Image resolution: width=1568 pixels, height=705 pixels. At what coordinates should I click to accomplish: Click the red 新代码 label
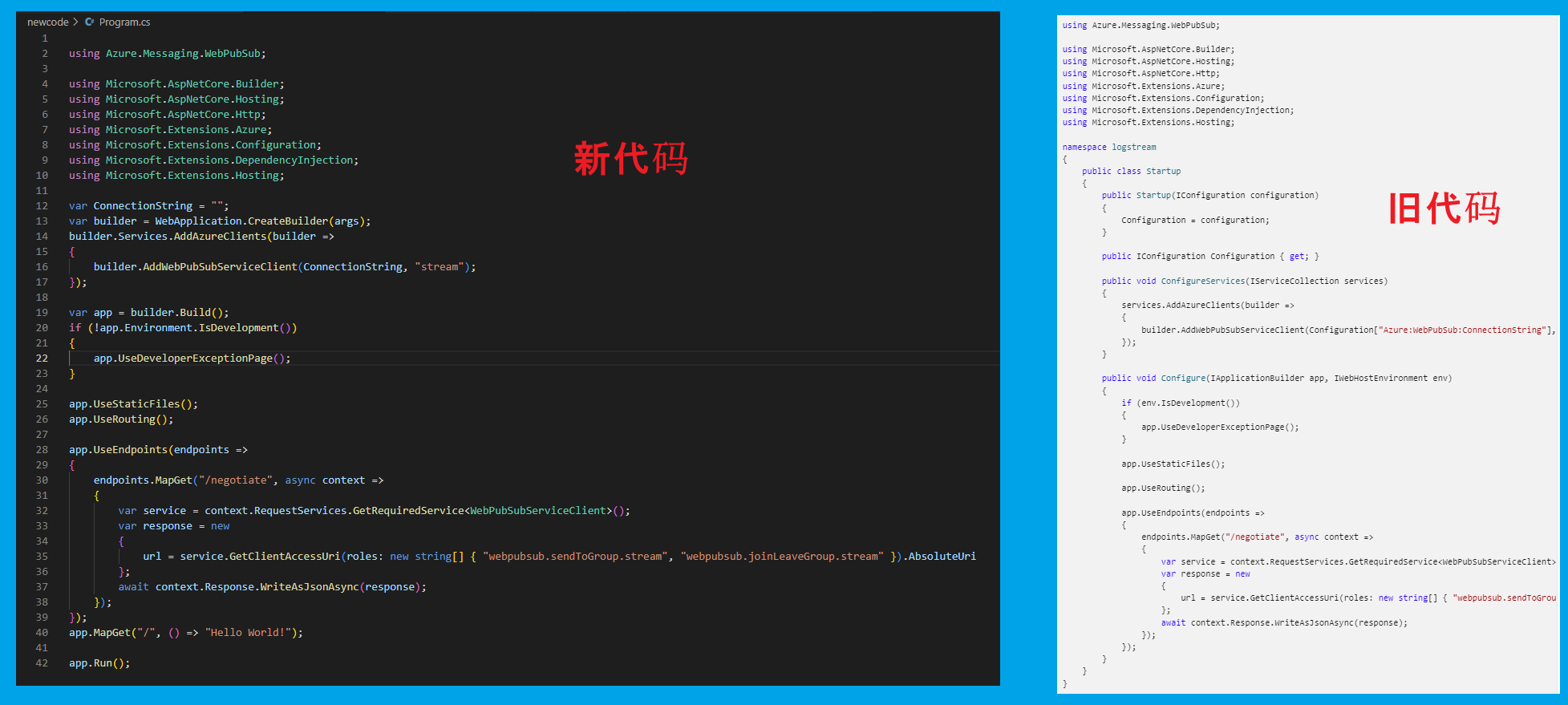click(x=630, y=159)
